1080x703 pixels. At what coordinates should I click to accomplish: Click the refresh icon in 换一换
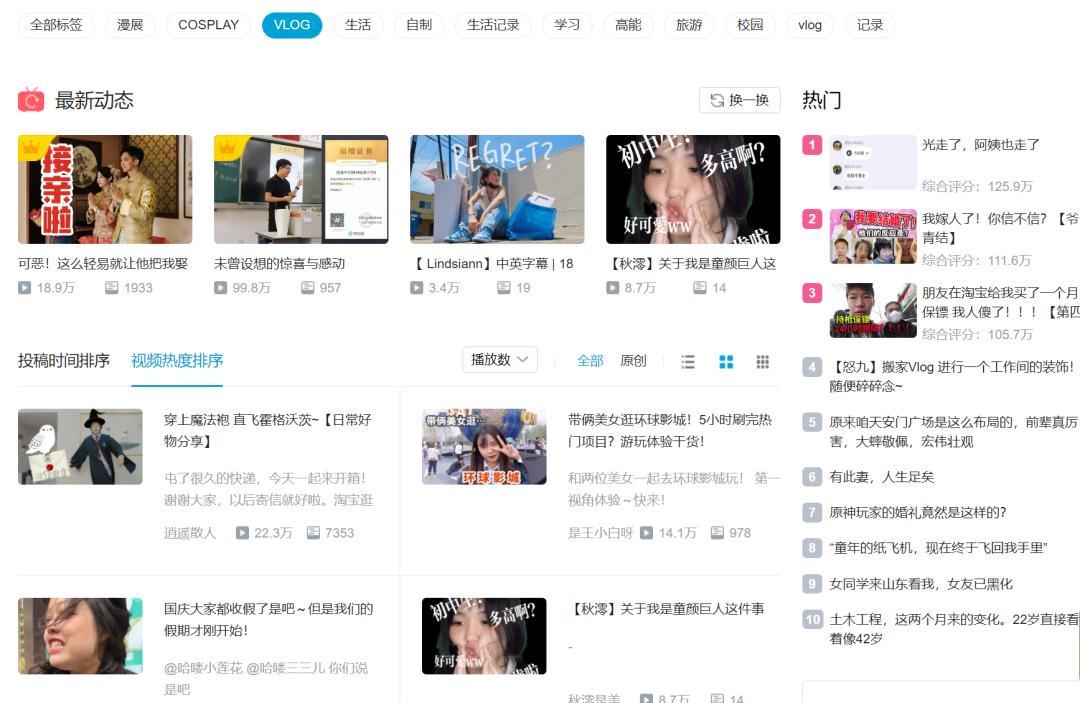coord(717,100)
